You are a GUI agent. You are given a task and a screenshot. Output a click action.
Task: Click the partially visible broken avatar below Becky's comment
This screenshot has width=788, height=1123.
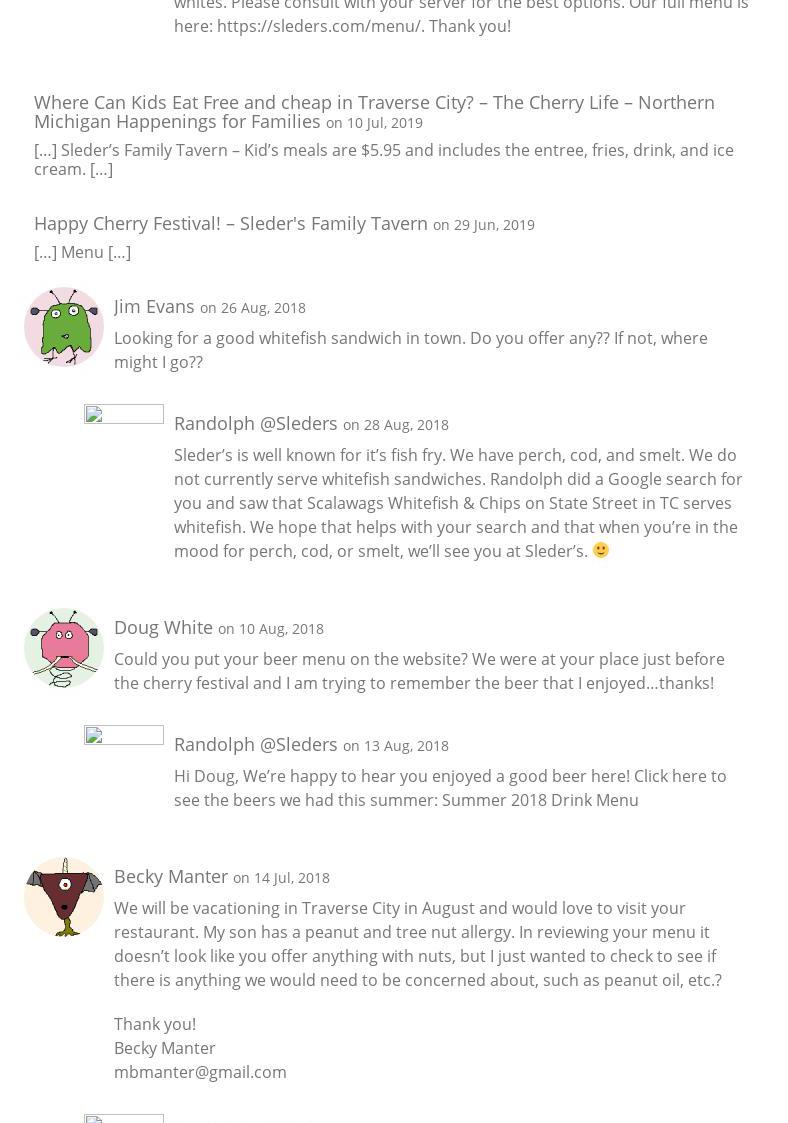123,1118
